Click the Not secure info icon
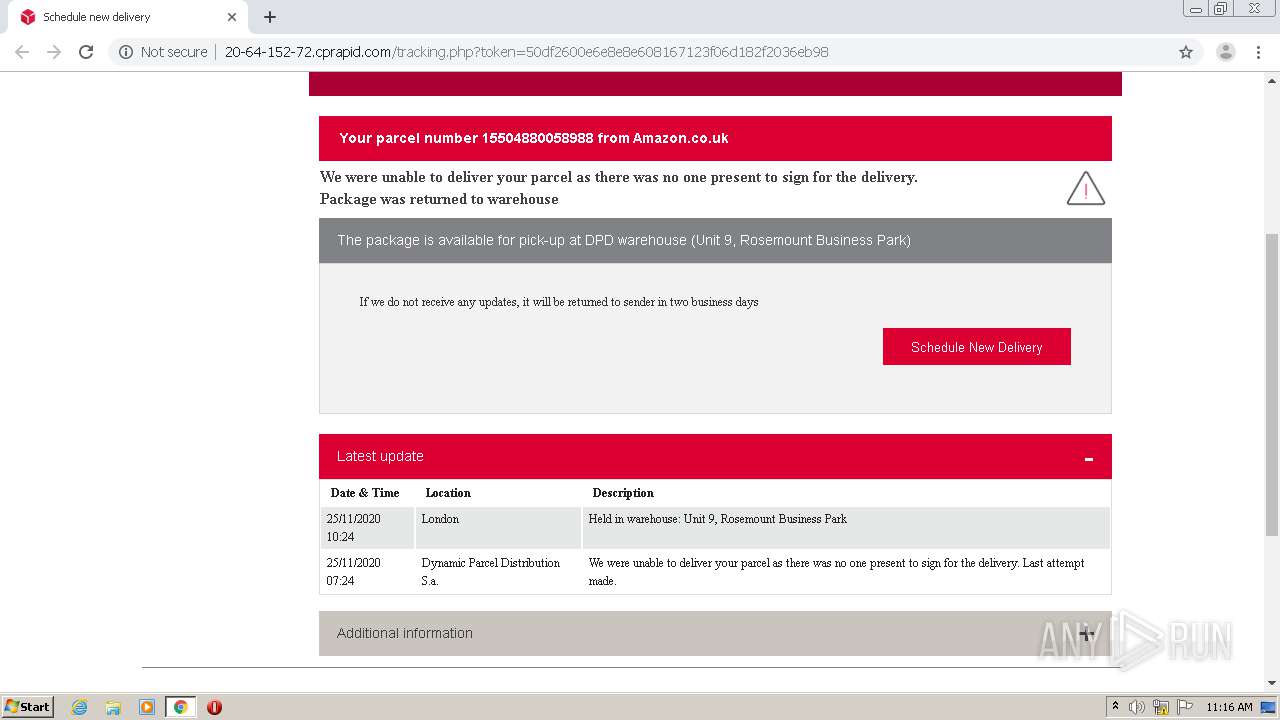 click(x=126, y=52)
